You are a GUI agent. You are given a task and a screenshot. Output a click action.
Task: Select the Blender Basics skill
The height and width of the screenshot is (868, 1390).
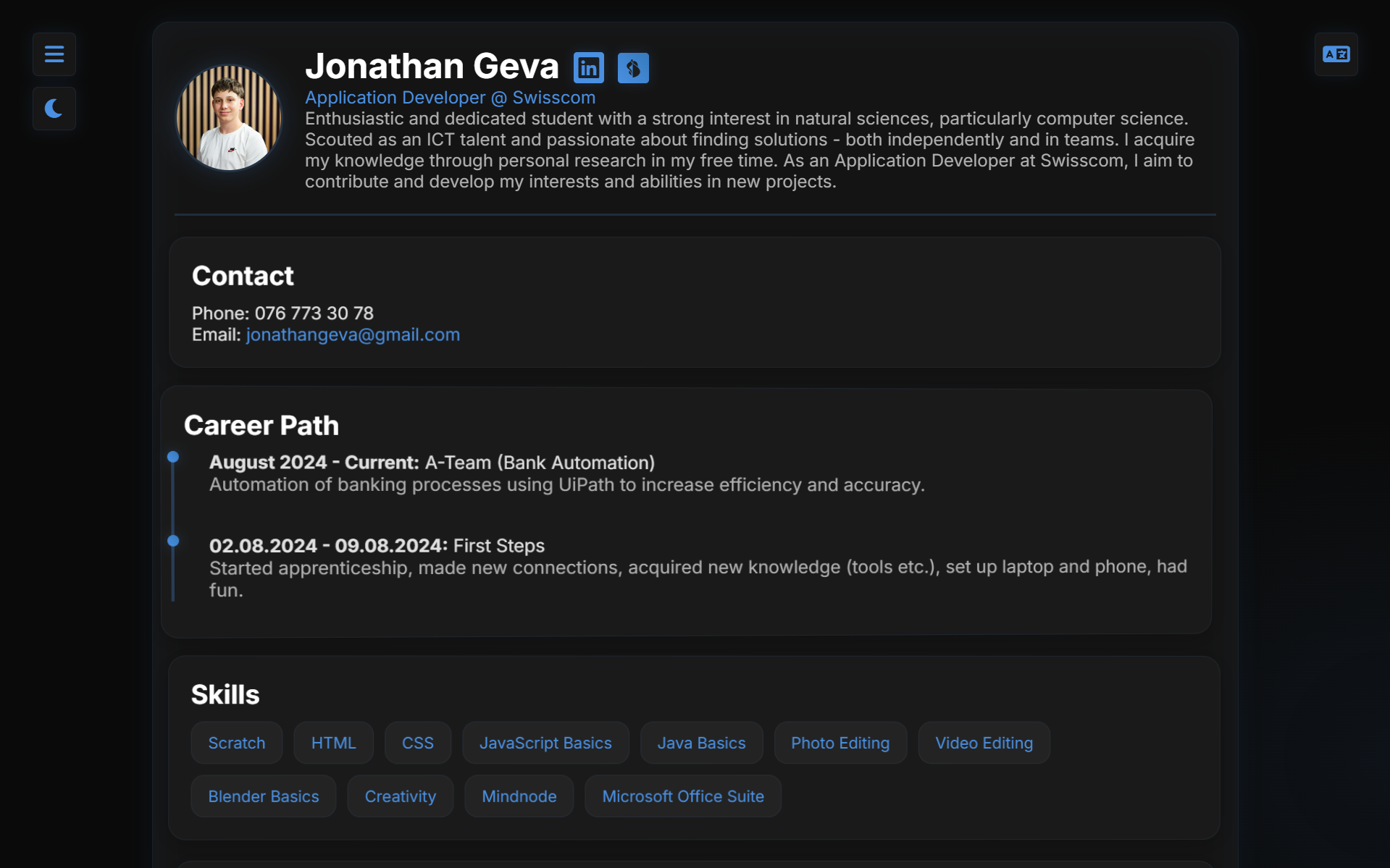[x=263, y=796]
